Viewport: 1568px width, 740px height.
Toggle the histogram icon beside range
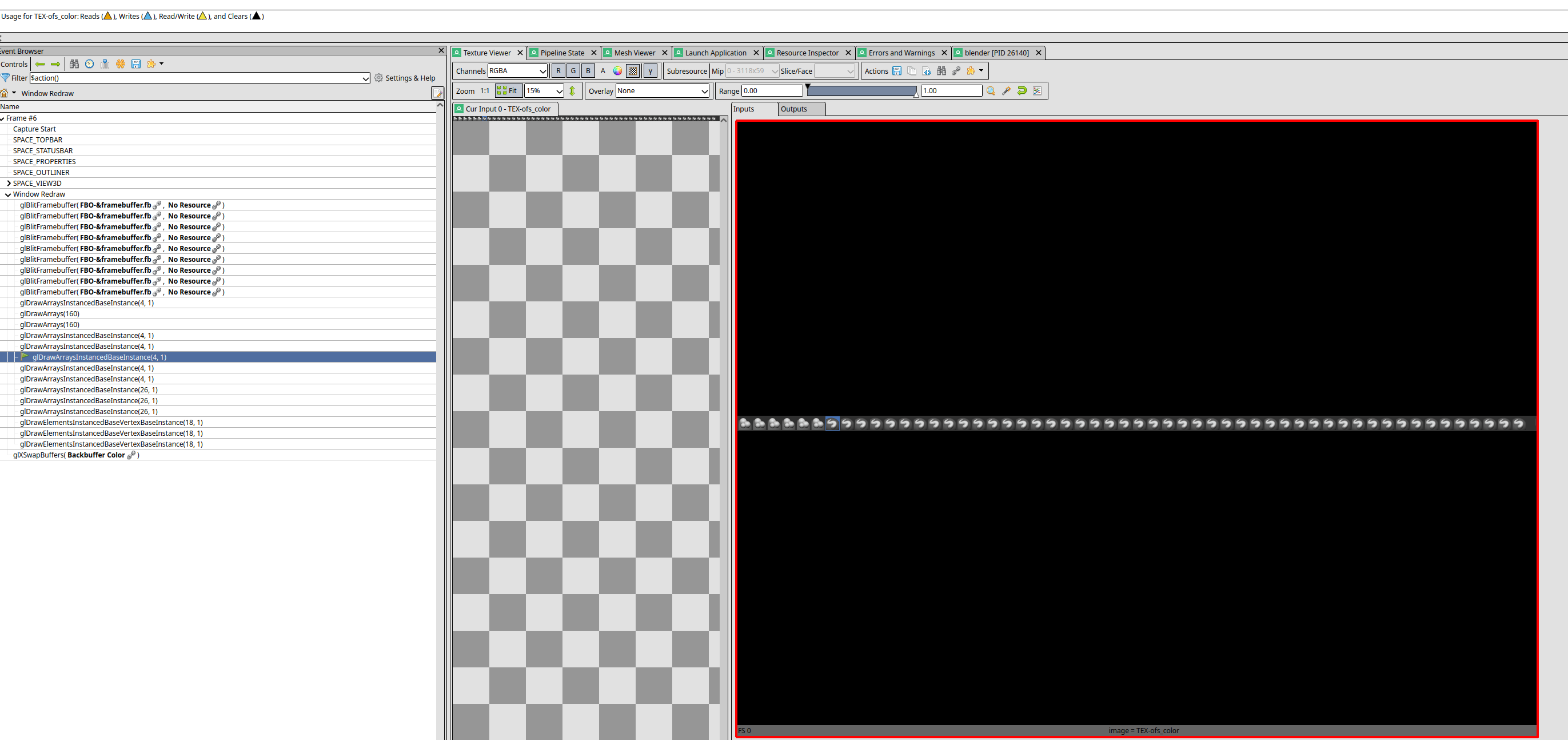click(x=1037, y=91)
